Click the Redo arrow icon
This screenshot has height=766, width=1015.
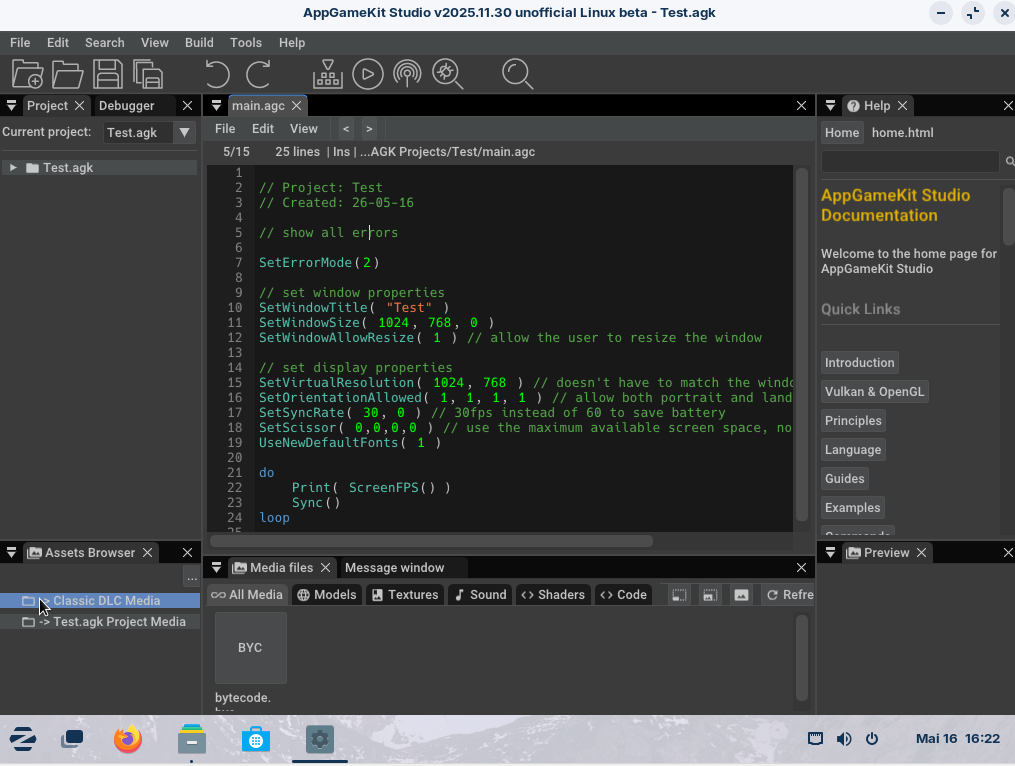[x=258, y=74]
